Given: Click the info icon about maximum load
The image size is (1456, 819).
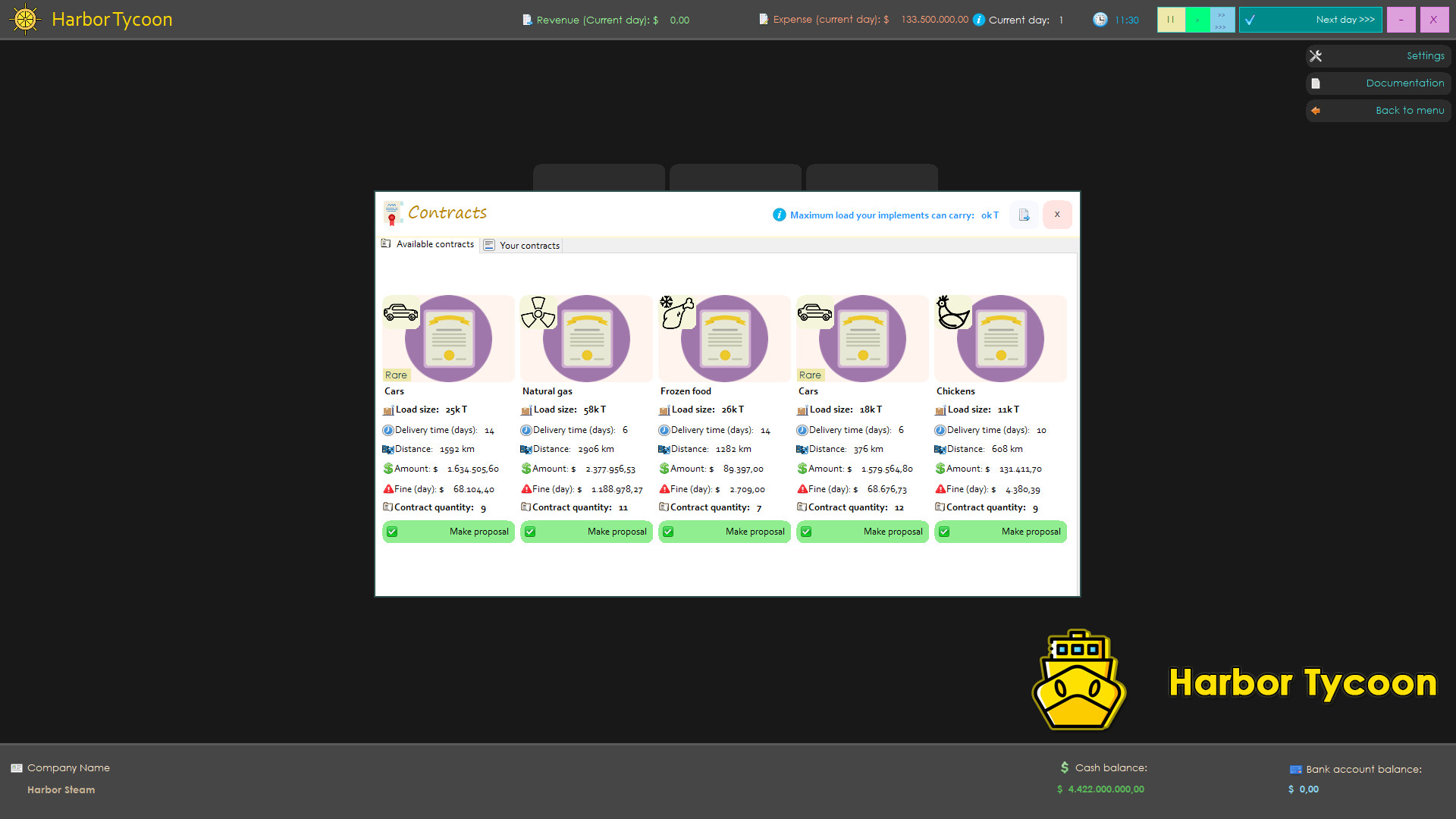Looking at the screenshot, I should point(780,215).
